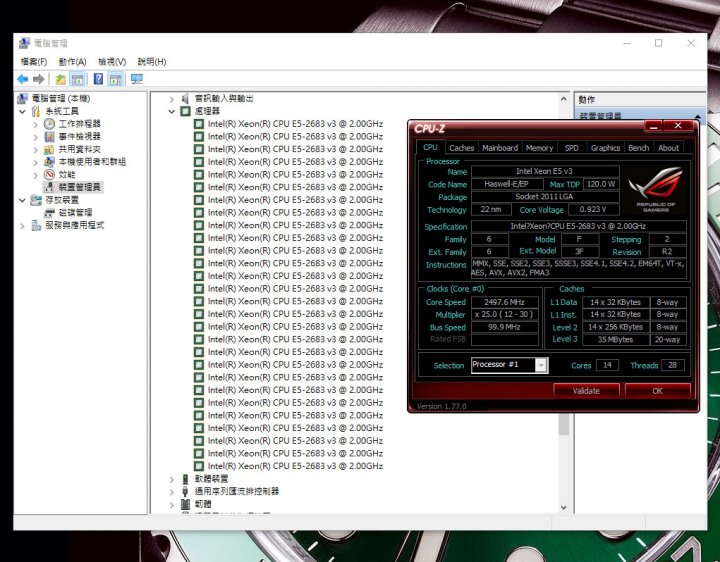This screenshot has width=720, height=562.
Task: Click the Validate button in CPU-Z
Action: pos(586,391)
